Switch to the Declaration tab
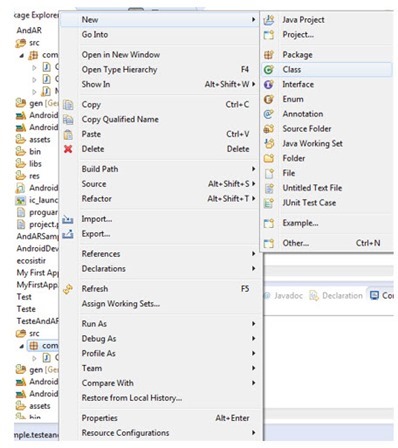This screenshot has width=398, height=448. 342,296
